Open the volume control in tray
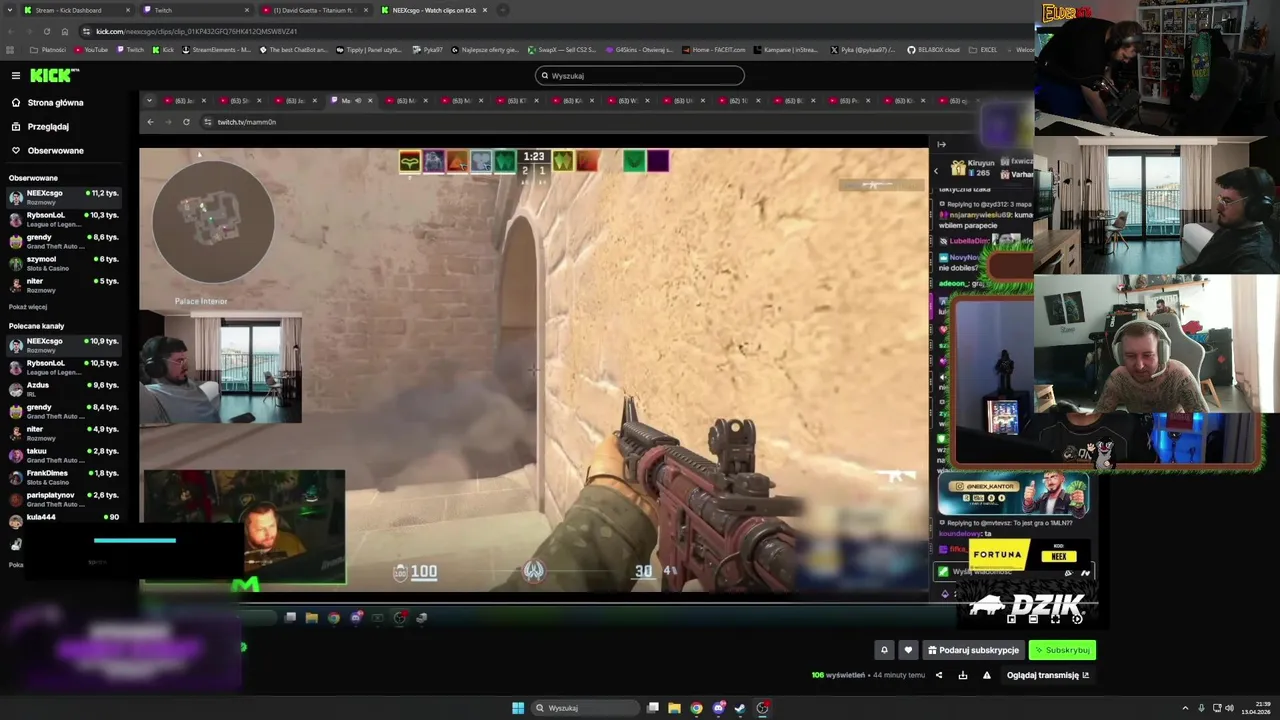The image size is (1280, 720). [x=1229, y=708]
